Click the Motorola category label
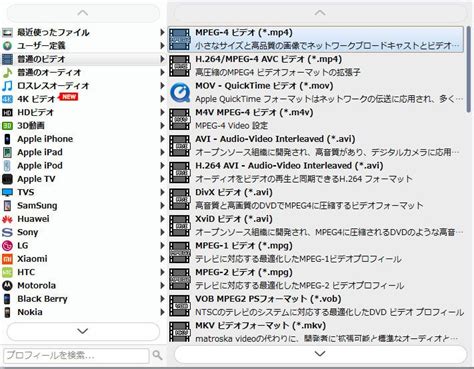This screenshot has width=474, height=369. pyautogui.click(x=37, y=286)
